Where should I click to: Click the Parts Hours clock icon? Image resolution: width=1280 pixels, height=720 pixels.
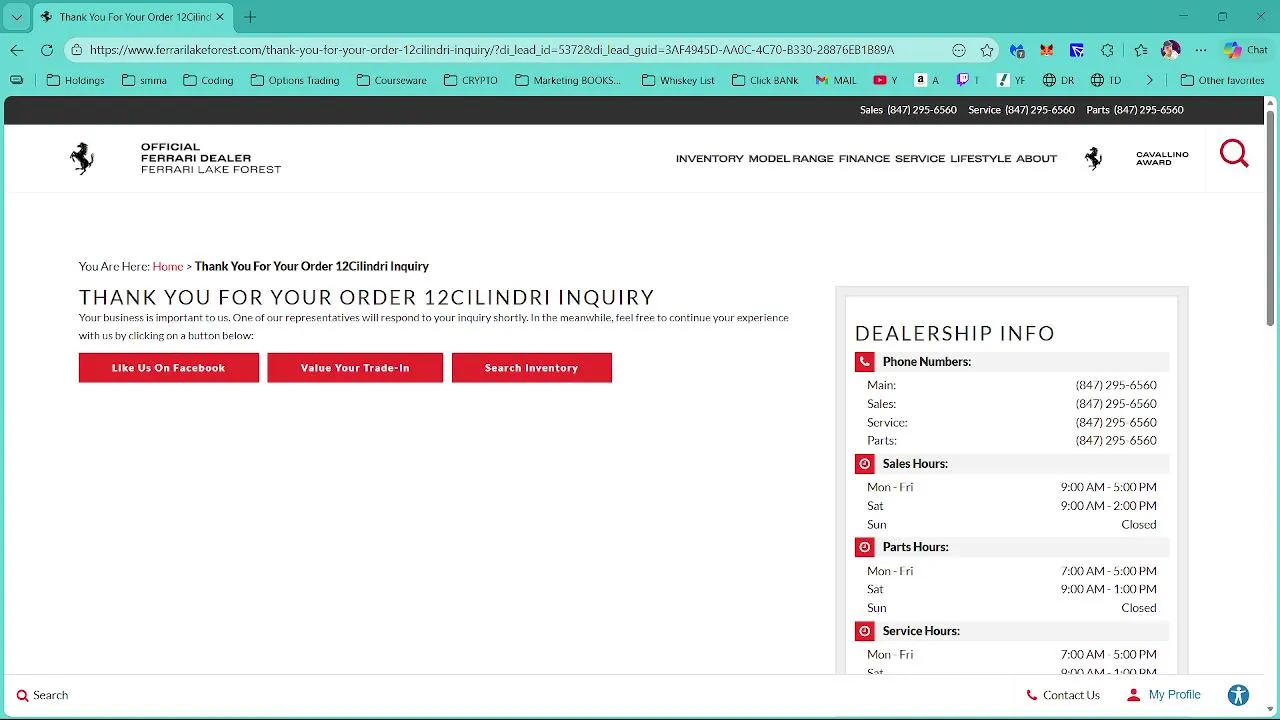865,547
